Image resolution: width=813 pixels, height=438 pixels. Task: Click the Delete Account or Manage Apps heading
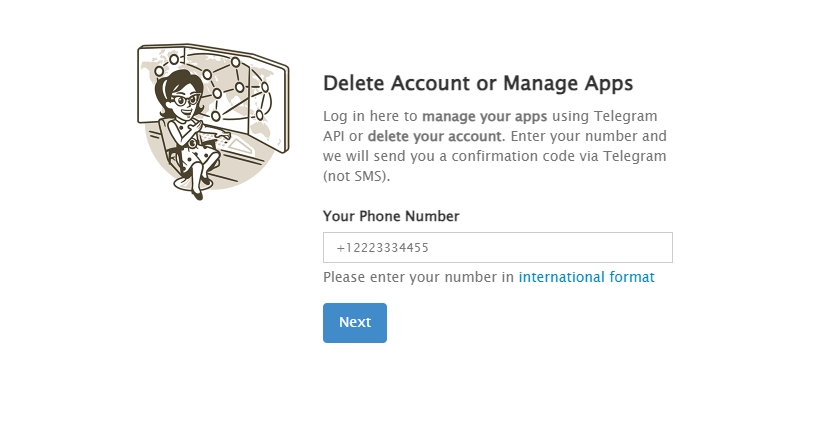478,83
